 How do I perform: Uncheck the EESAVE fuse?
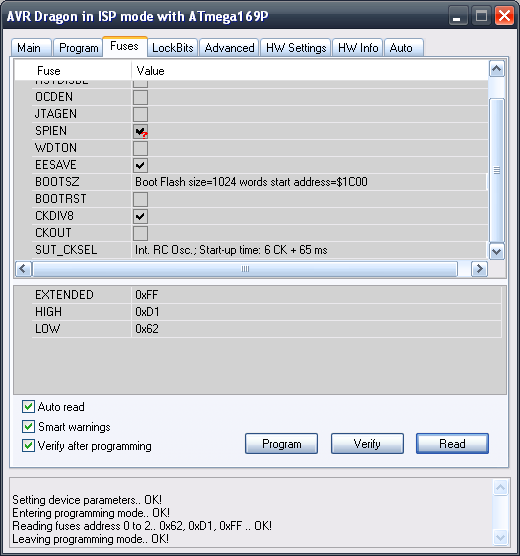[x=140, y=165]
